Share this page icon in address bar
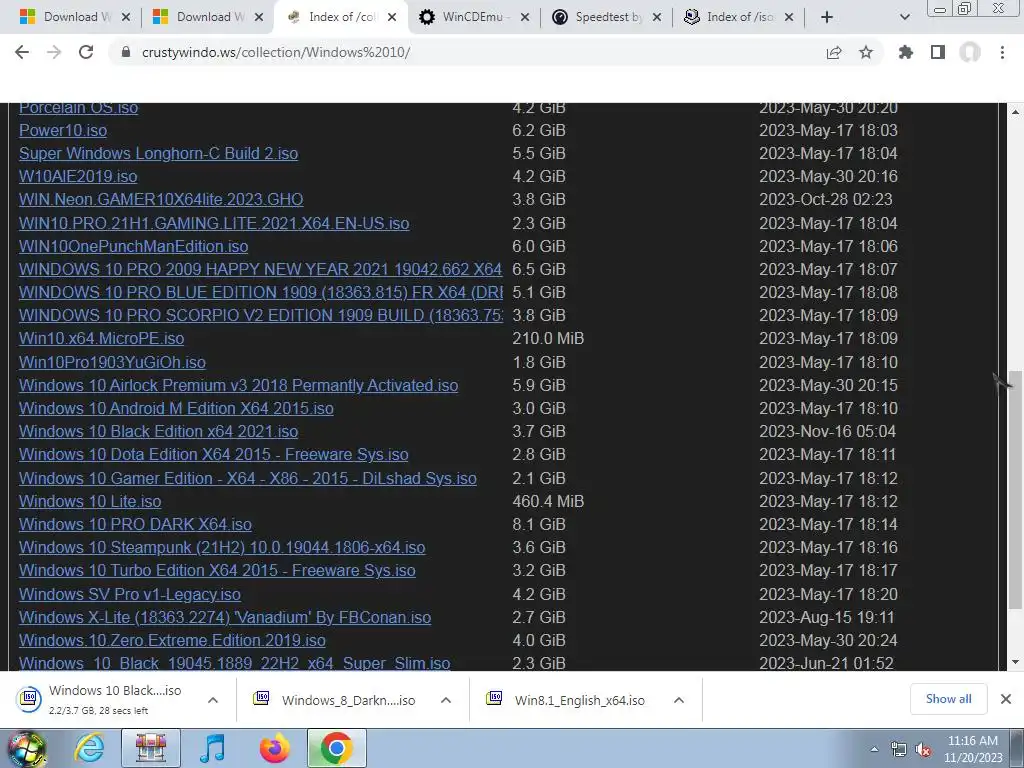This screenshot has height=768, width=1024. coord(834,52)
